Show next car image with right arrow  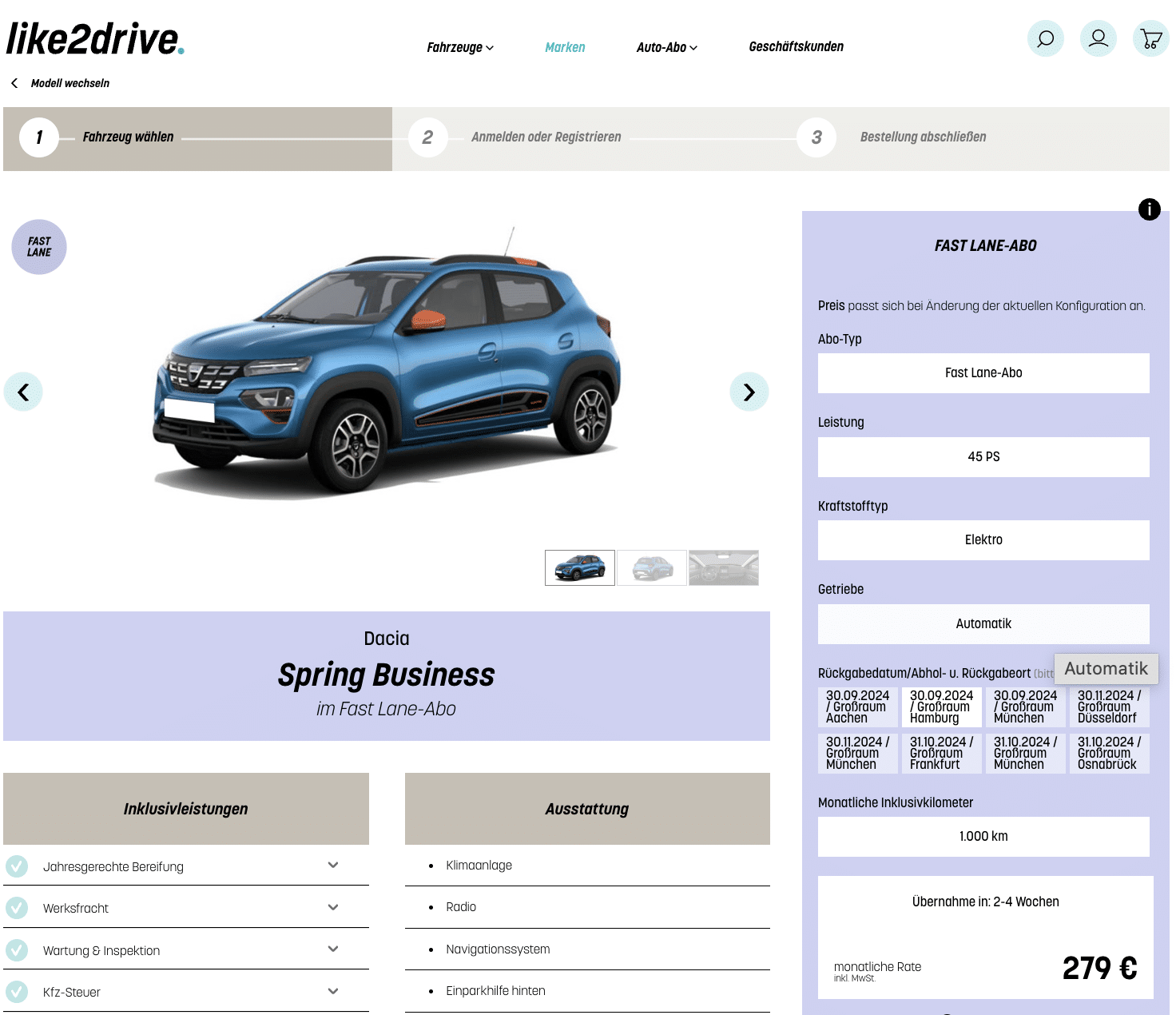(749, 392)
